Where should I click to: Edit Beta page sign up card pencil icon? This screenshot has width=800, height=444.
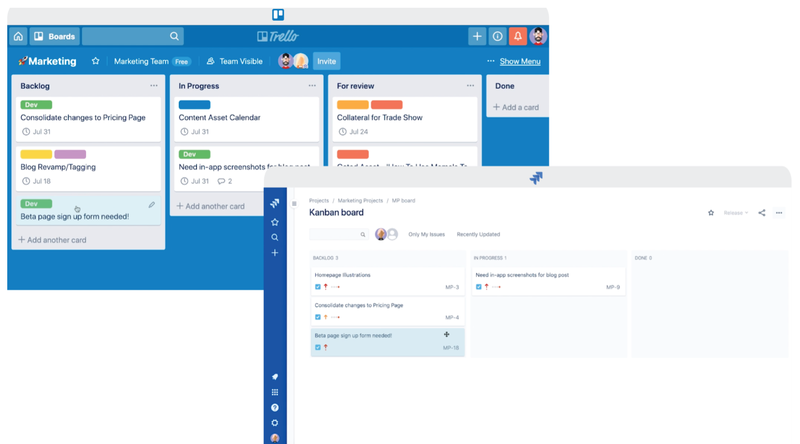point(152,205)
